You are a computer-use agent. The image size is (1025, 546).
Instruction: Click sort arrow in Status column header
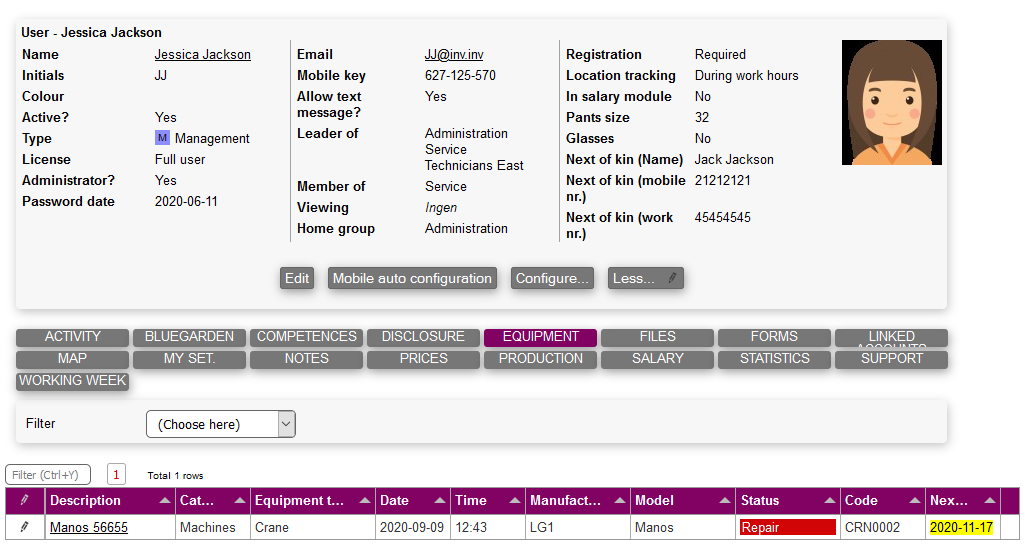830,501
